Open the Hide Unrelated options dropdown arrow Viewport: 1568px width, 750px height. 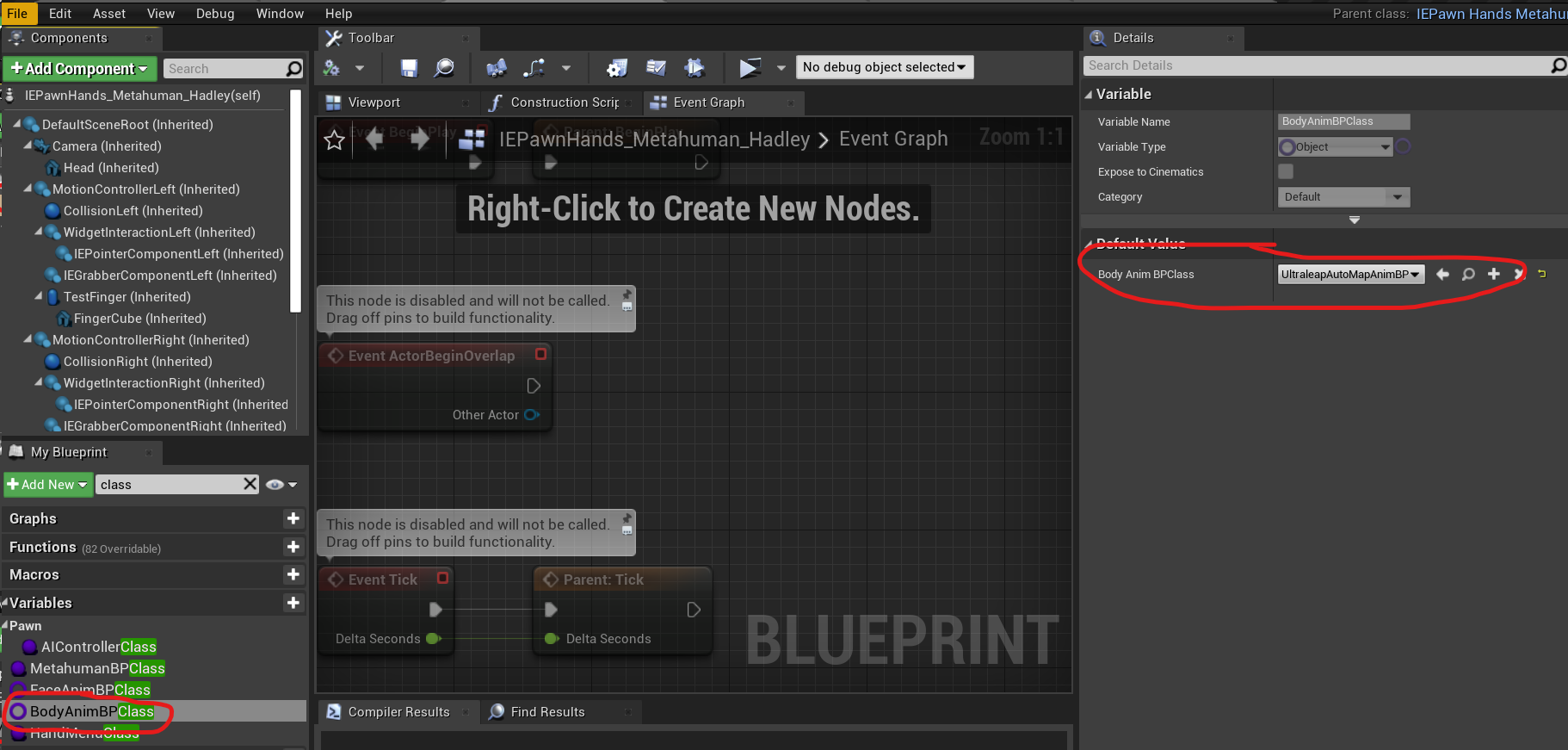566,67
